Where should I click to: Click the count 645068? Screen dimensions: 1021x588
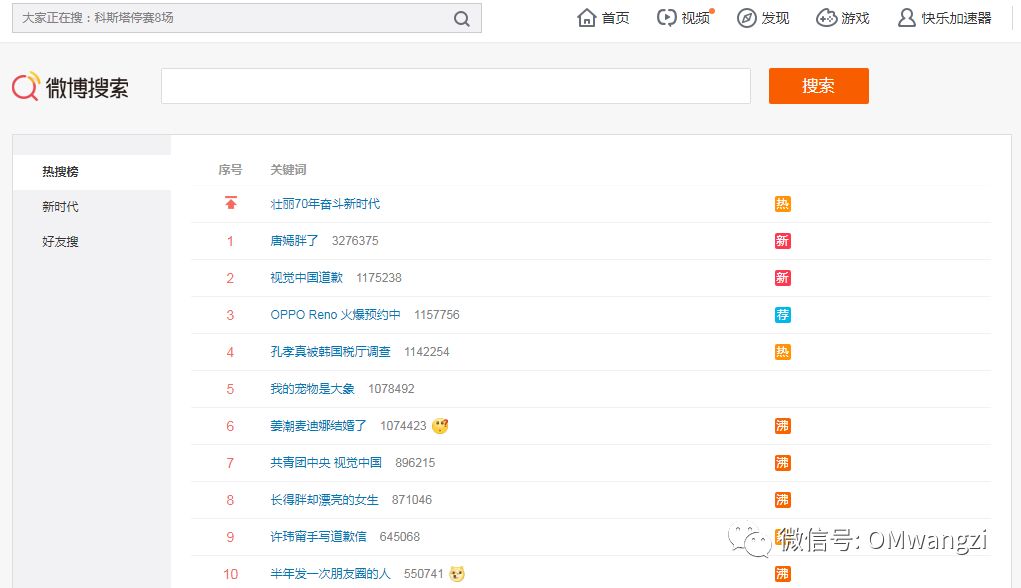[400, 537]
